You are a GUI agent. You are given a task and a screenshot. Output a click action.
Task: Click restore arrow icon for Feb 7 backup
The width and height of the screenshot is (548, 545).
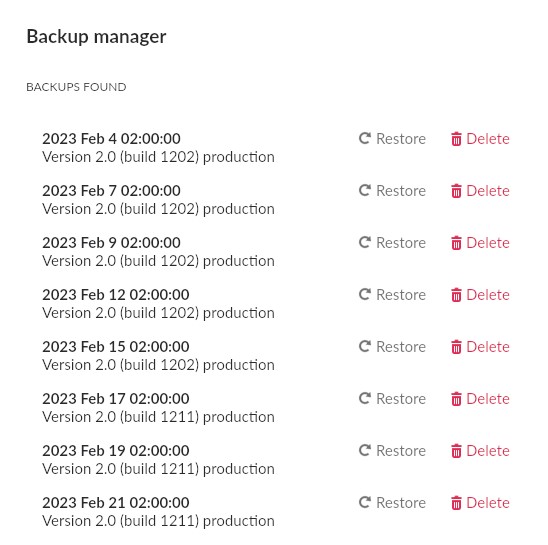(x=365, y=191)
